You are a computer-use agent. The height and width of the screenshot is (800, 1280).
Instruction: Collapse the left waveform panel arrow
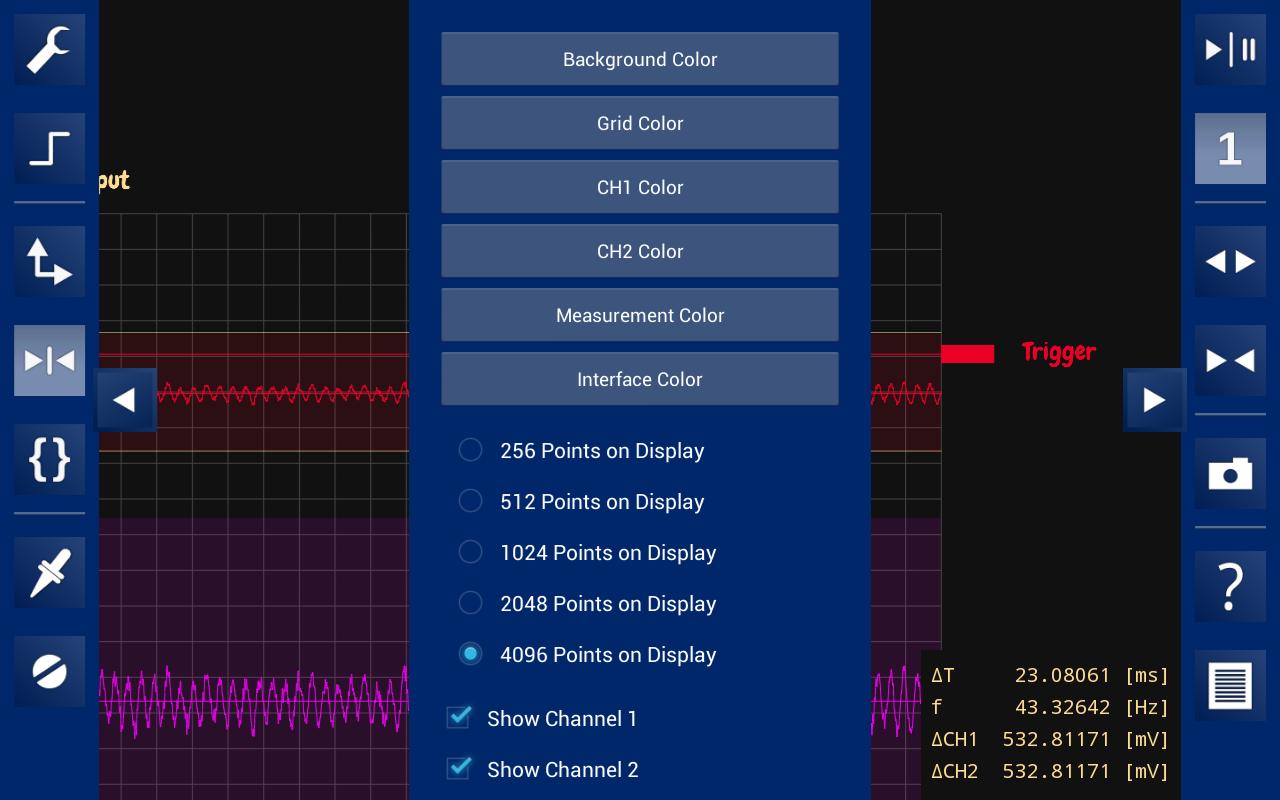click(125, 399)
